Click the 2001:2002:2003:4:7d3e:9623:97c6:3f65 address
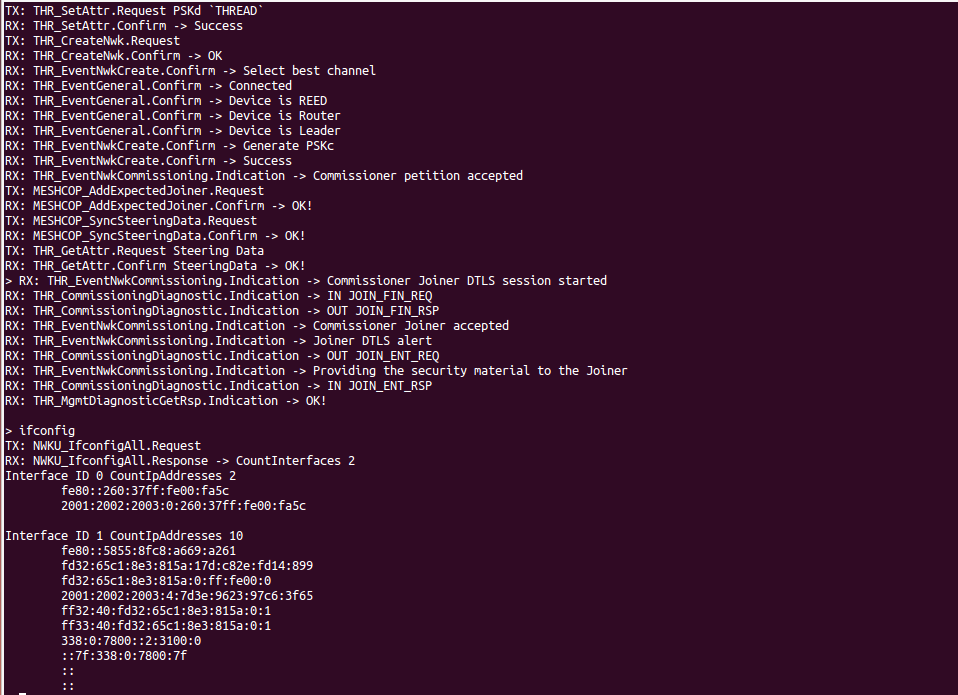Image resolution: width=958 pixels, height=695 pixels. 187,596
